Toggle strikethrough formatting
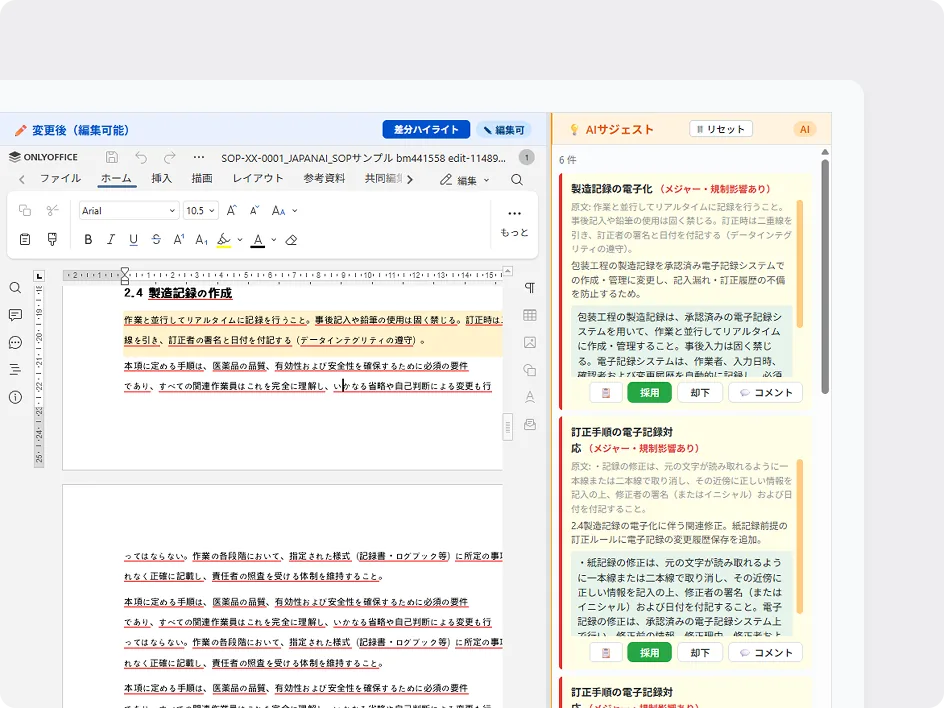 pos(157,240)
